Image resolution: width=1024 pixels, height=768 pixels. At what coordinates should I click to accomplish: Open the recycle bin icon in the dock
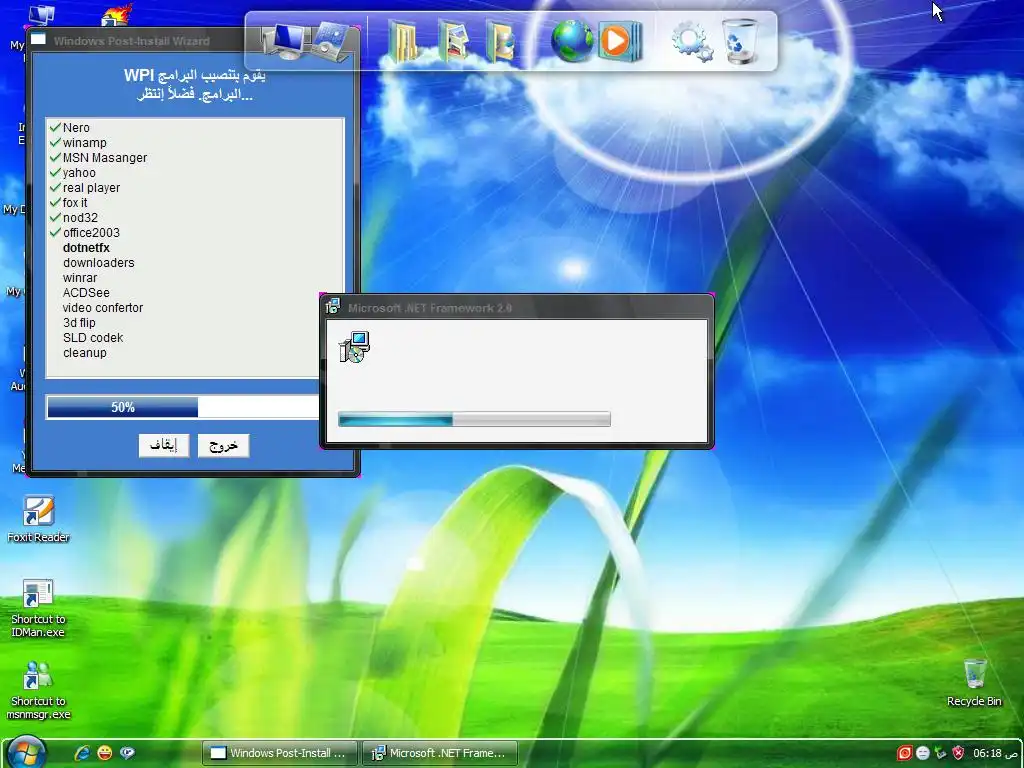point(741,40)
